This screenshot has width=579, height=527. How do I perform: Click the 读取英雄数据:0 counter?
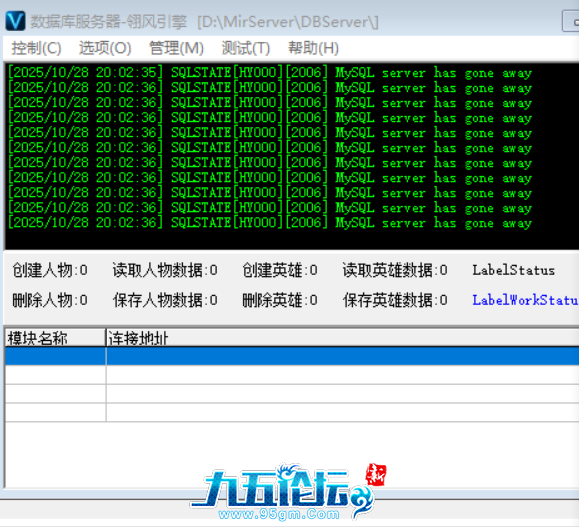click(x=395, y=270)
